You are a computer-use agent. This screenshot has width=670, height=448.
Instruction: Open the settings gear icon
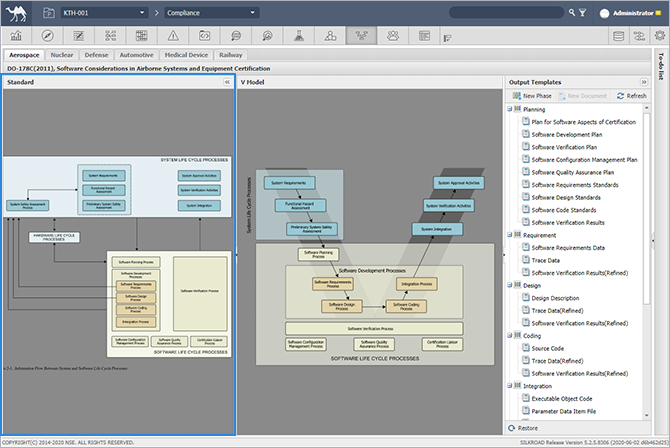[x=660, y=36]
